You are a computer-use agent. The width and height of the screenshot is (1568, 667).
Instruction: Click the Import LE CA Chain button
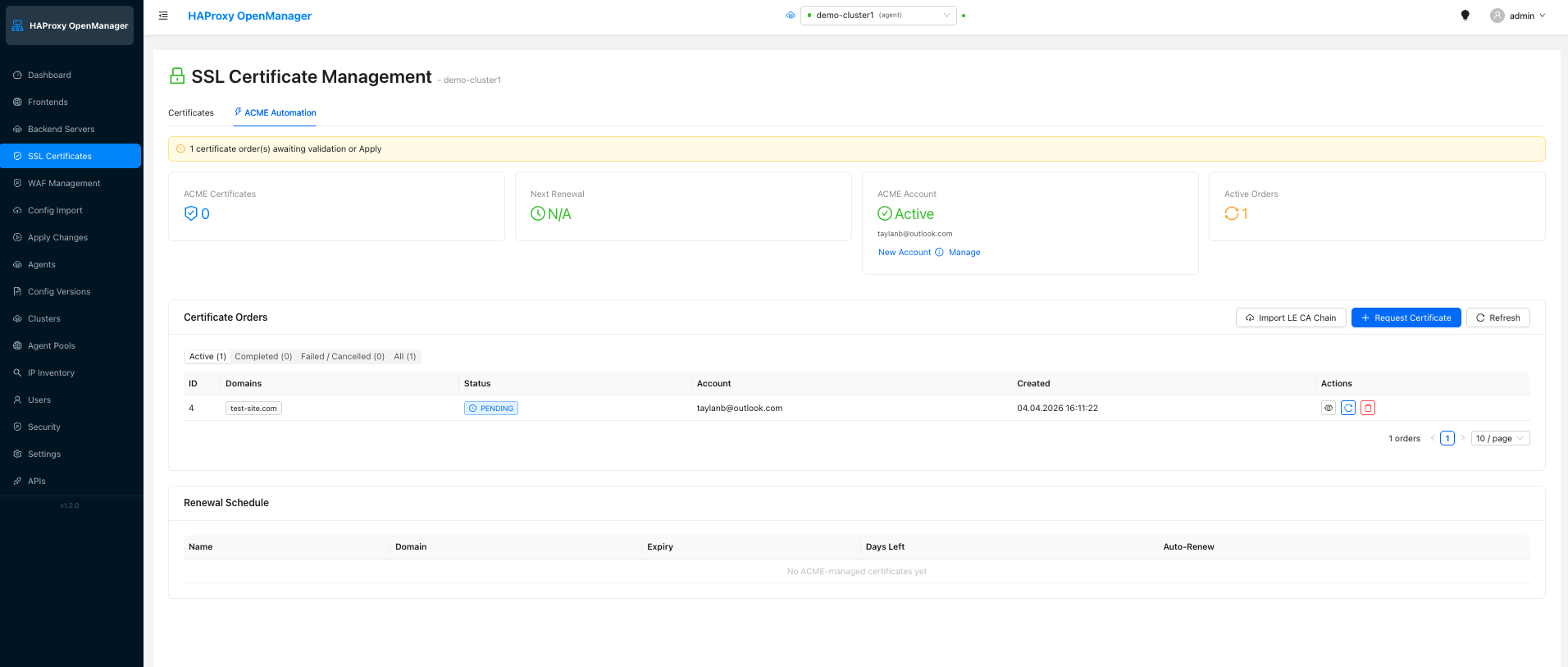[1291, 318]
